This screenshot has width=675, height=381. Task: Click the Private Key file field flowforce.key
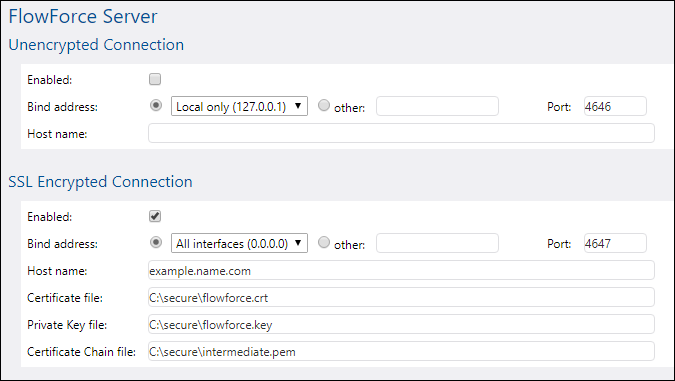401,325
